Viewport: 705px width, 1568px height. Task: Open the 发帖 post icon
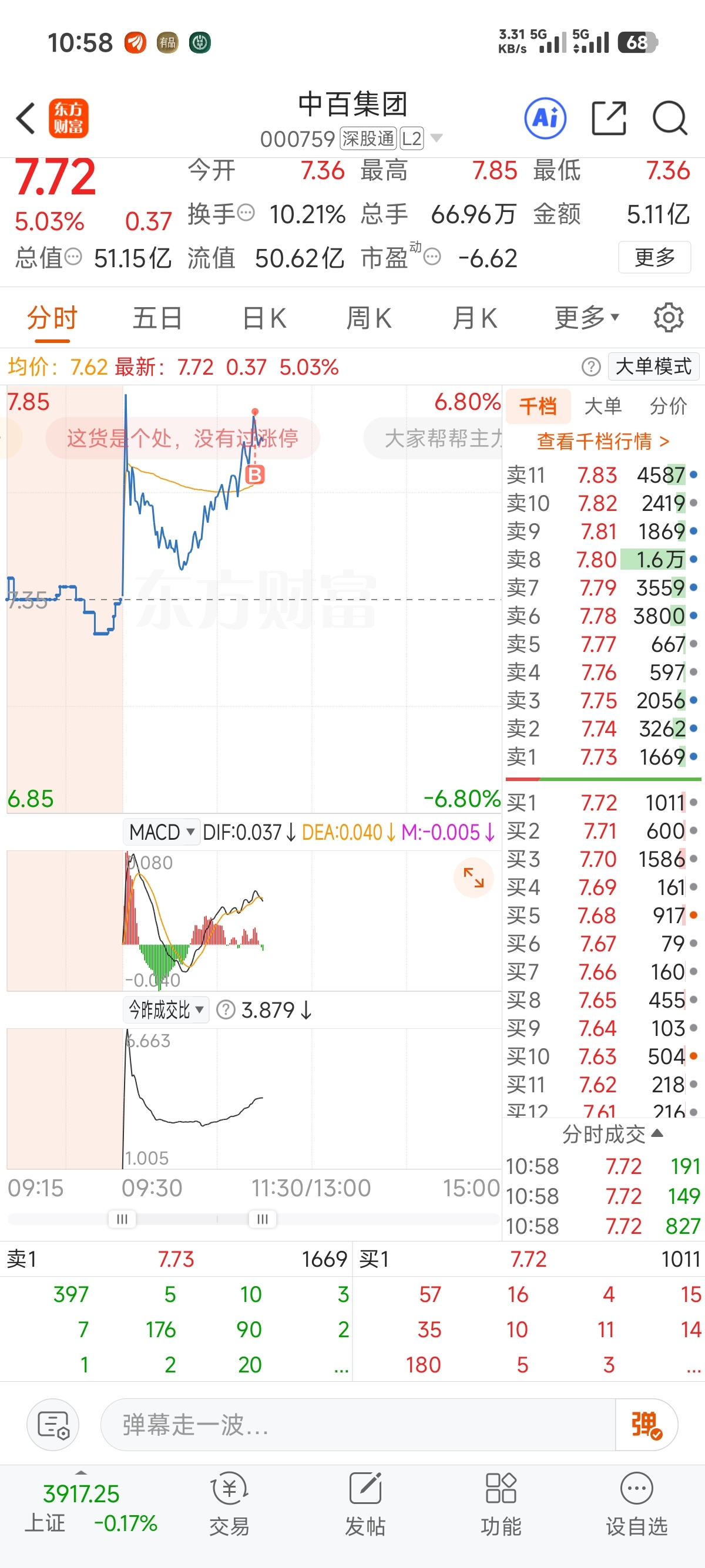coord(365,1502)
